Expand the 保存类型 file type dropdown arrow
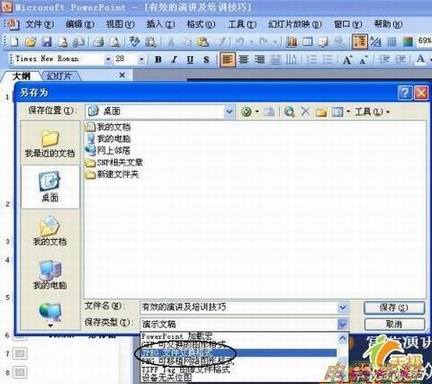 (343, 323)
